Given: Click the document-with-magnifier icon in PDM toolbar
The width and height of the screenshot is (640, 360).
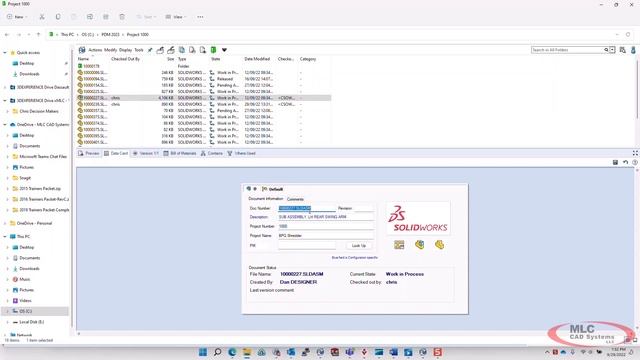Looking at the screenshot, I should 192,50.
